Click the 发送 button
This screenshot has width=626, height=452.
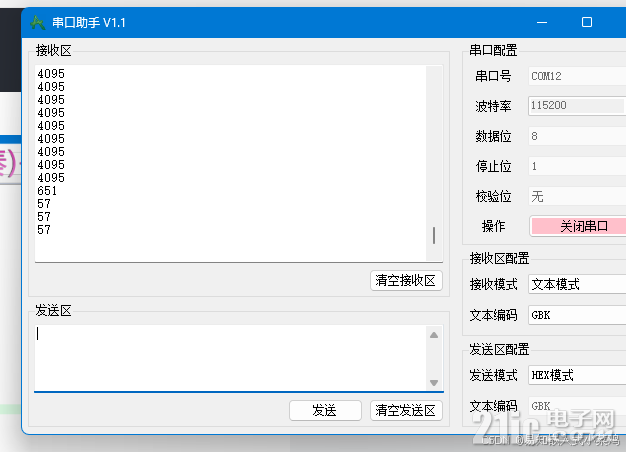tap(325, 410)
